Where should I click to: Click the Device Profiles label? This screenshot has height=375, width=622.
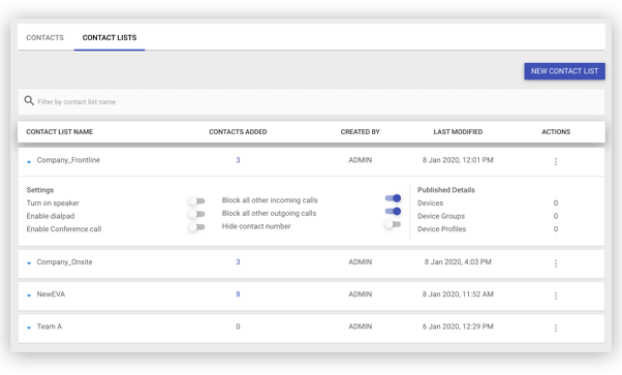click(x=442, y=229)
